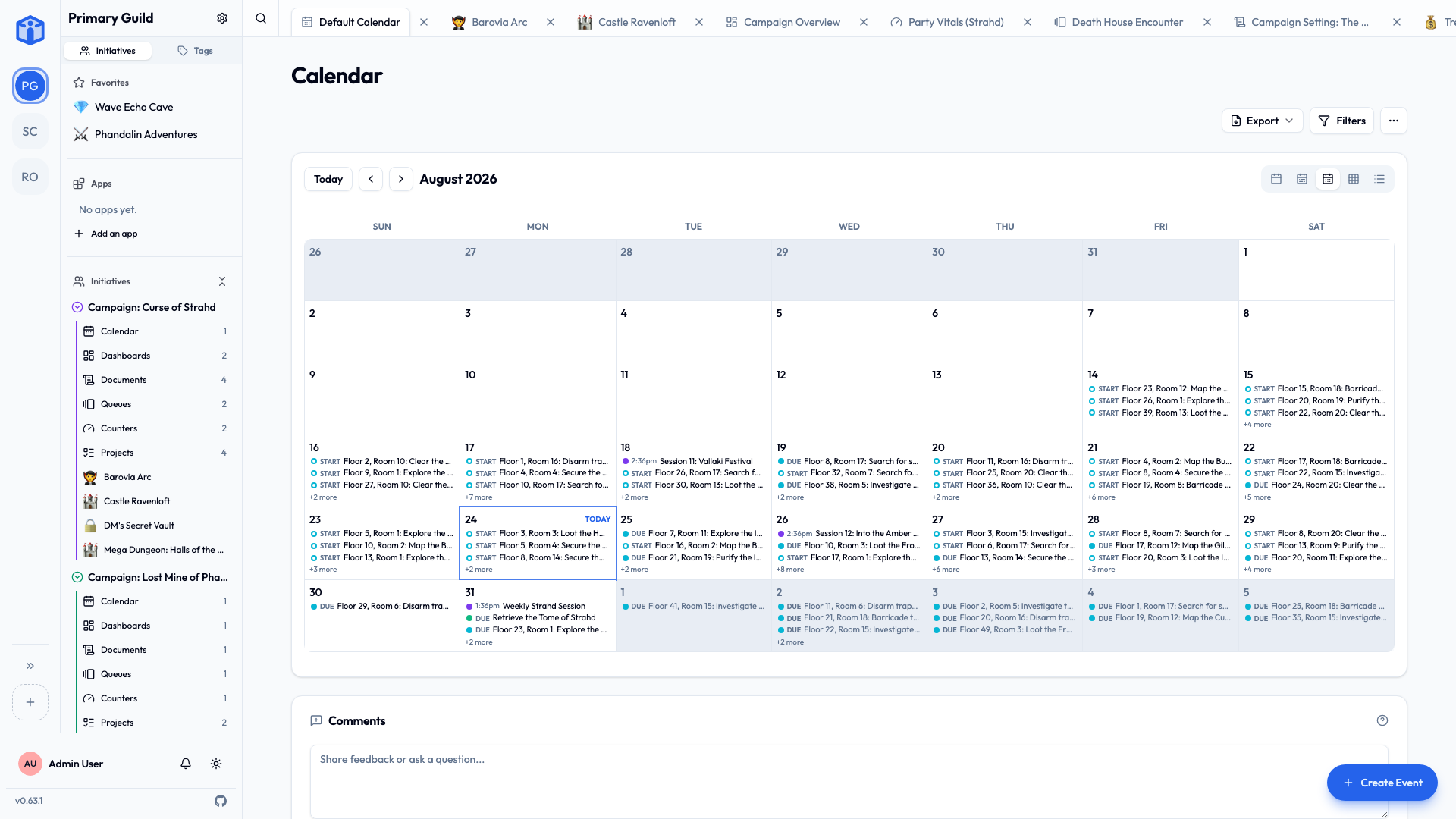1456x819 pixels.
Task: Open the search magnifier icon
Action: tap(261, 18)
